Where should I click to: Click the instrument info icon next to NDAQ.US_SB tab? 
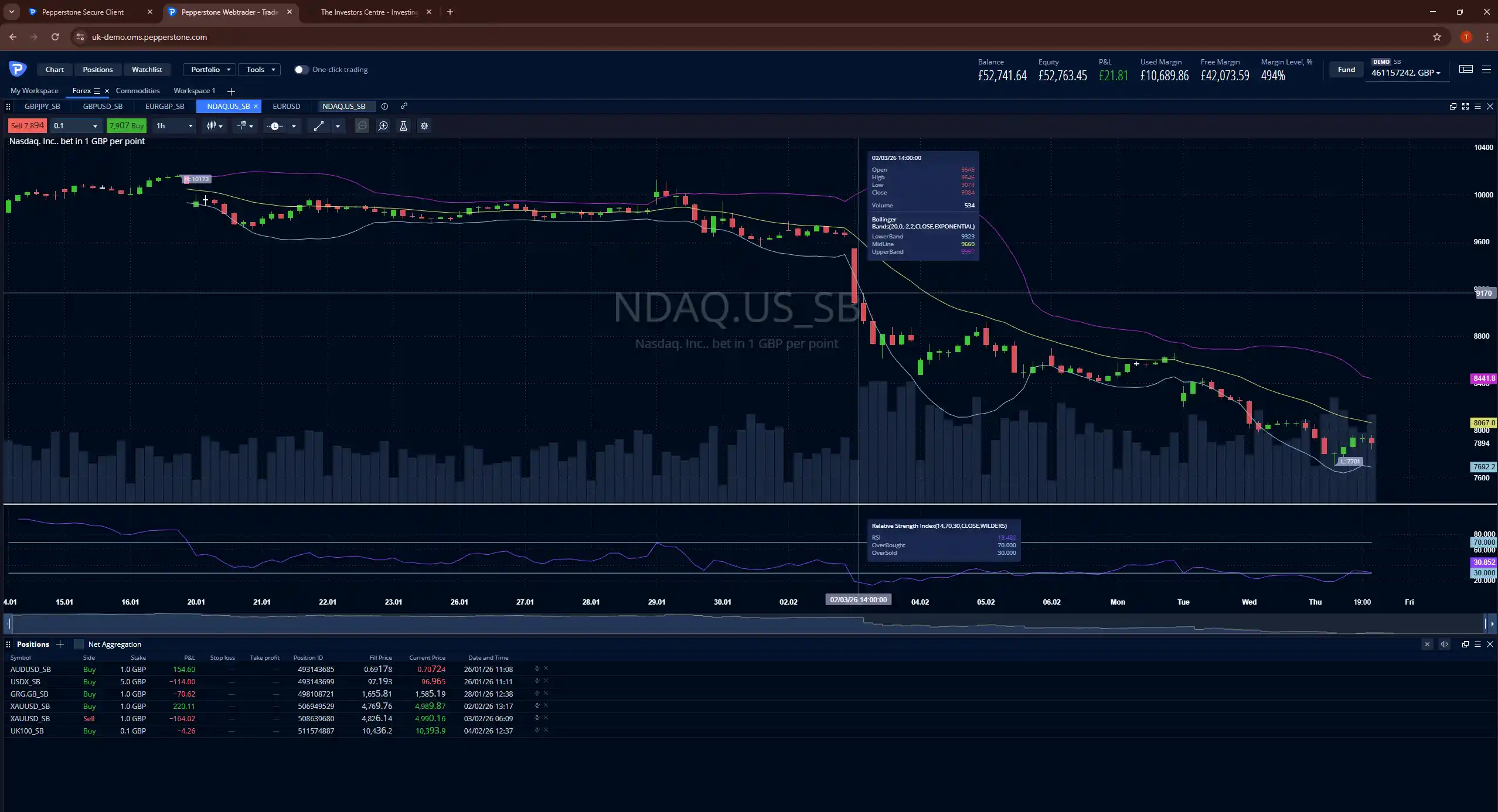coord(384,106)
